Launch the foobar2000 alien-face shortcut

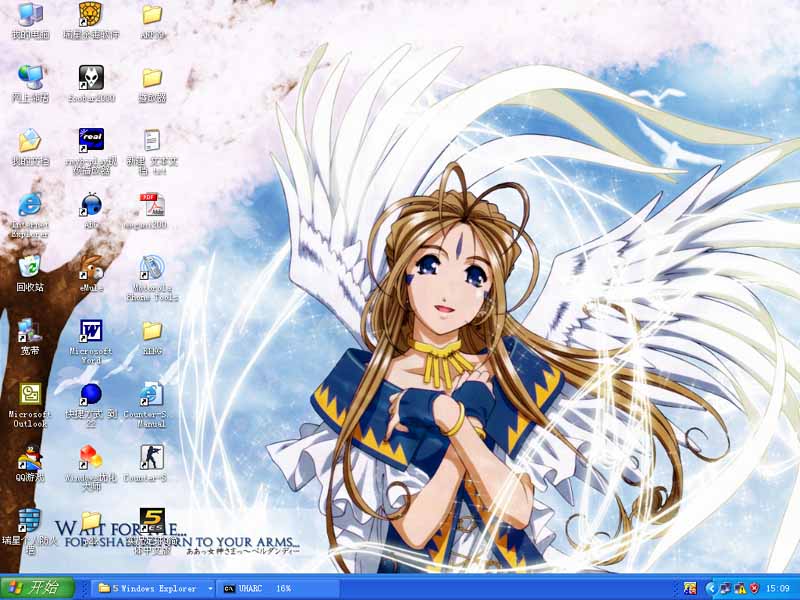click(x=91, y=84)
